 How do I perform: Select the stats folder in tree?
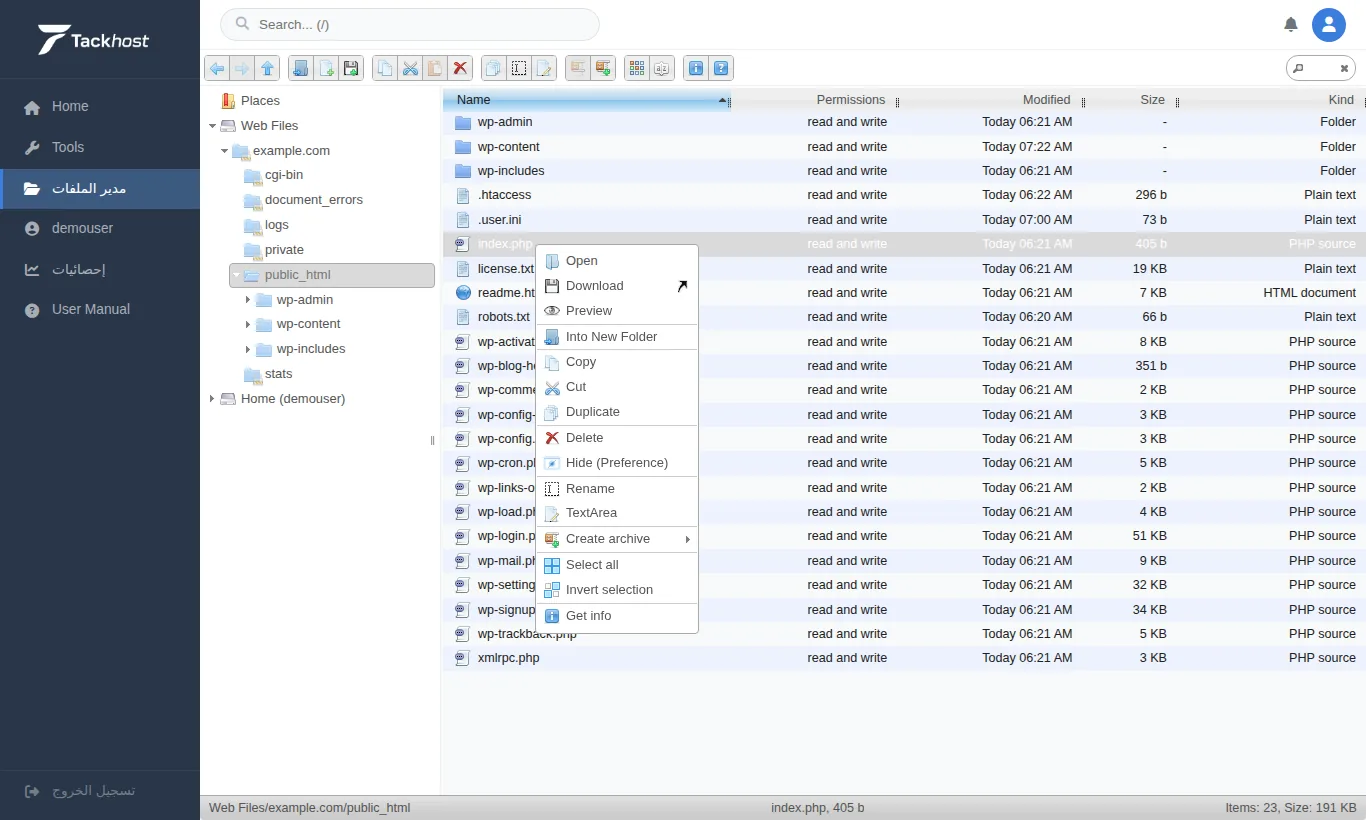pyautogui.click(x=279, y=374)
